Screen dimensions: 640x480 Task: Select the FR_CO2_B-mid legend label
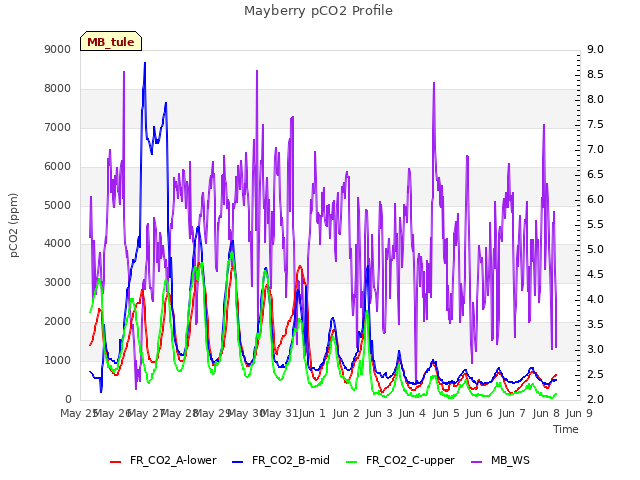(x=291, y=460)
